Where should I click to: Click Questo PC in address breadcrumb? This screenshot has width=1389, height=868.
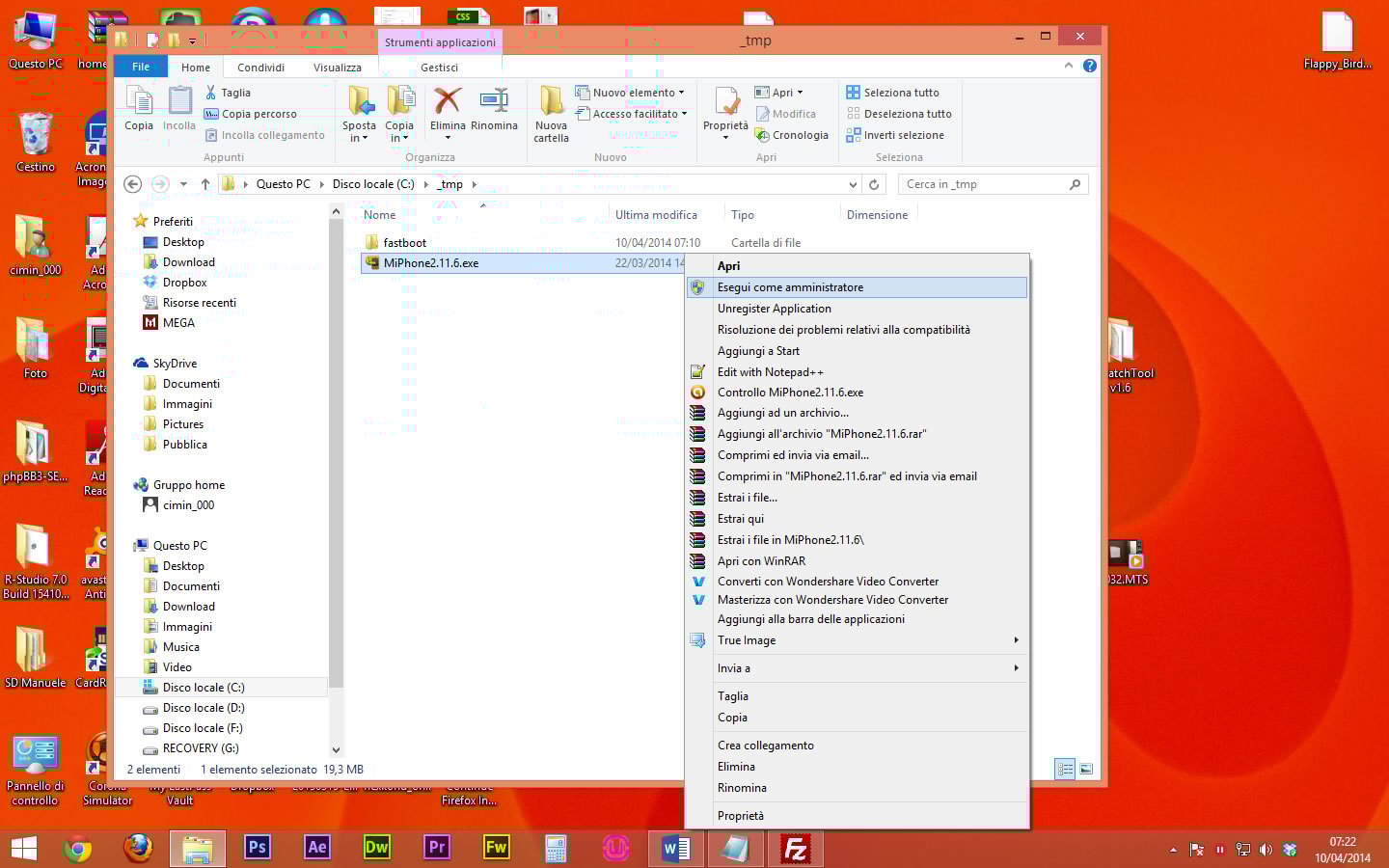click(x=283, y=184)
